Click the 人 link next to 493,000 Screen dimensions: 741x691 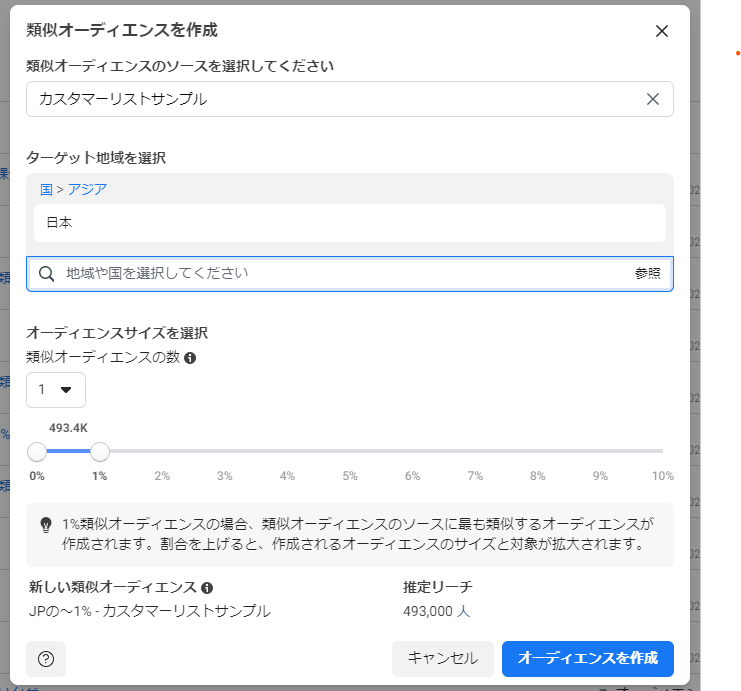(x=463, y=611)
